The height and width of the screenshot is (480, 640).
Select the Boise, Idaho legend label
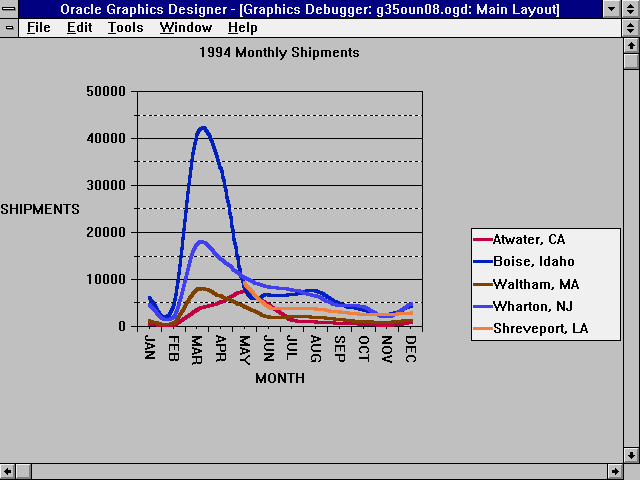coord(533,262)
